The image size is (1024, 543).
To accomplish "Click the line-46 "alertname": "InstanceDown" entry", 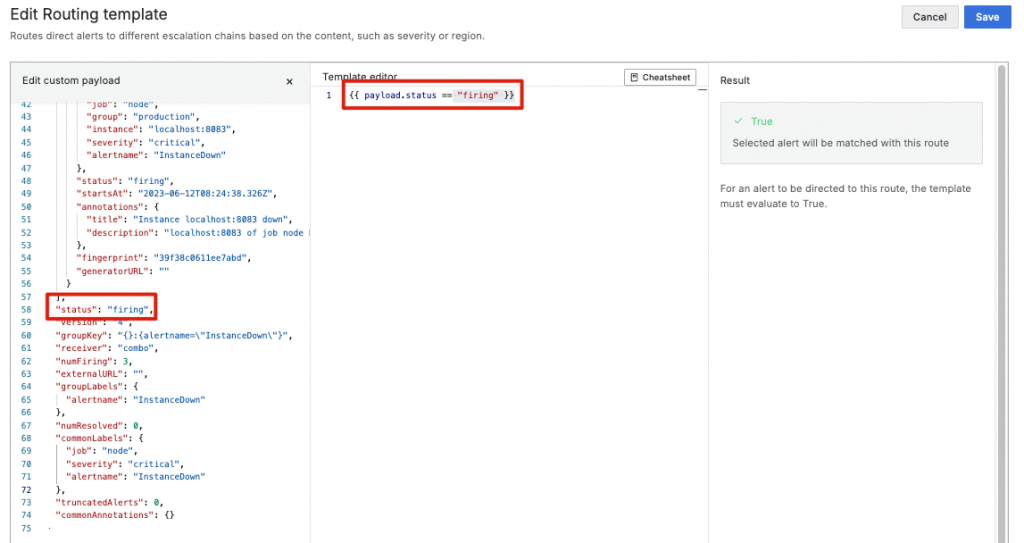I will pos(155,155).
